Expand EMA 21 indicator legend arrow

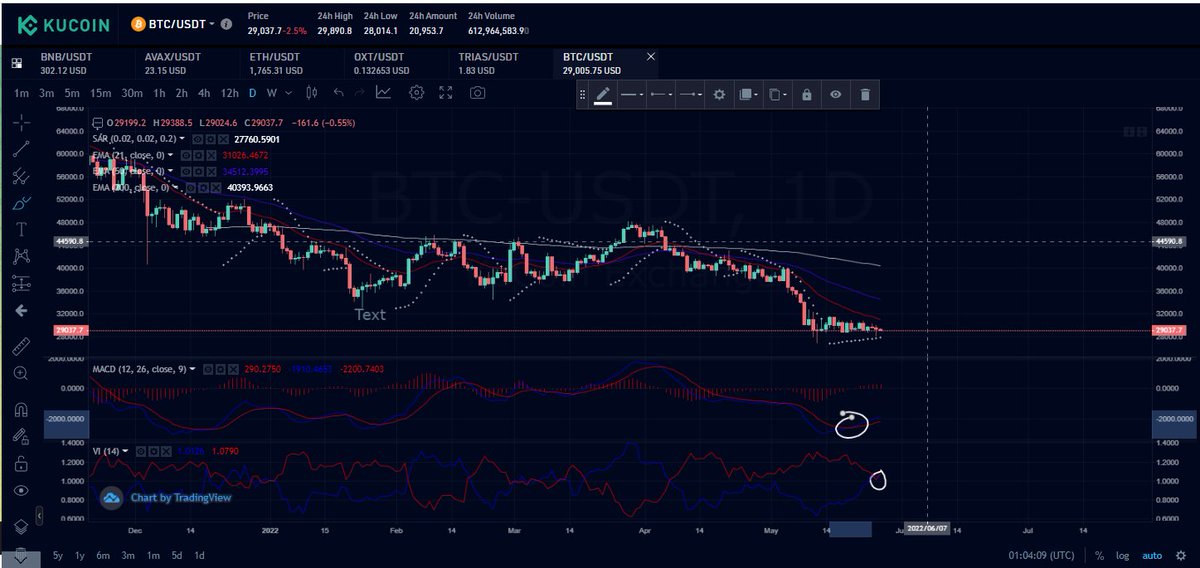click(170, 155)
